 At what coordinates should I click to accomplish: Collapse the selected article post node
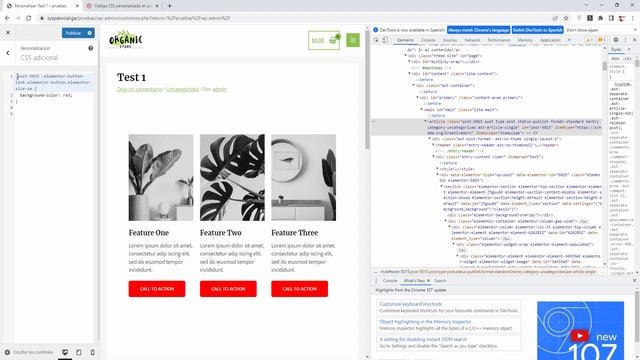(x=426, y=122)
